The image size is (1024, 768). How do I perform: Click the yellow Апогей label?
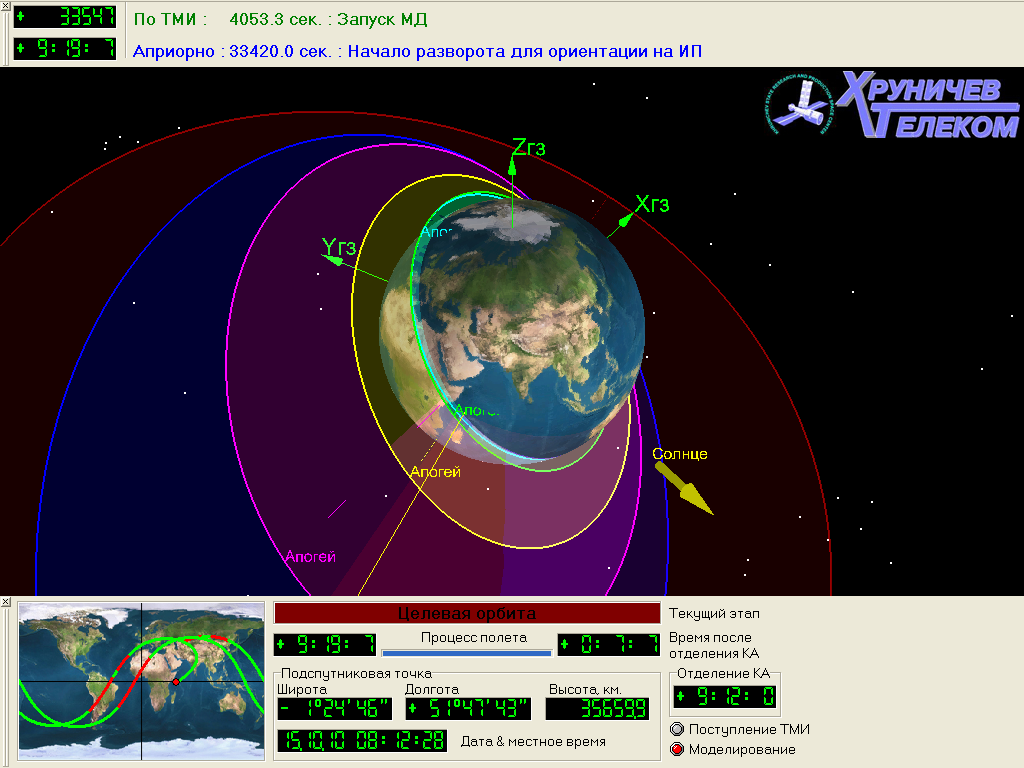pos(436,472)
